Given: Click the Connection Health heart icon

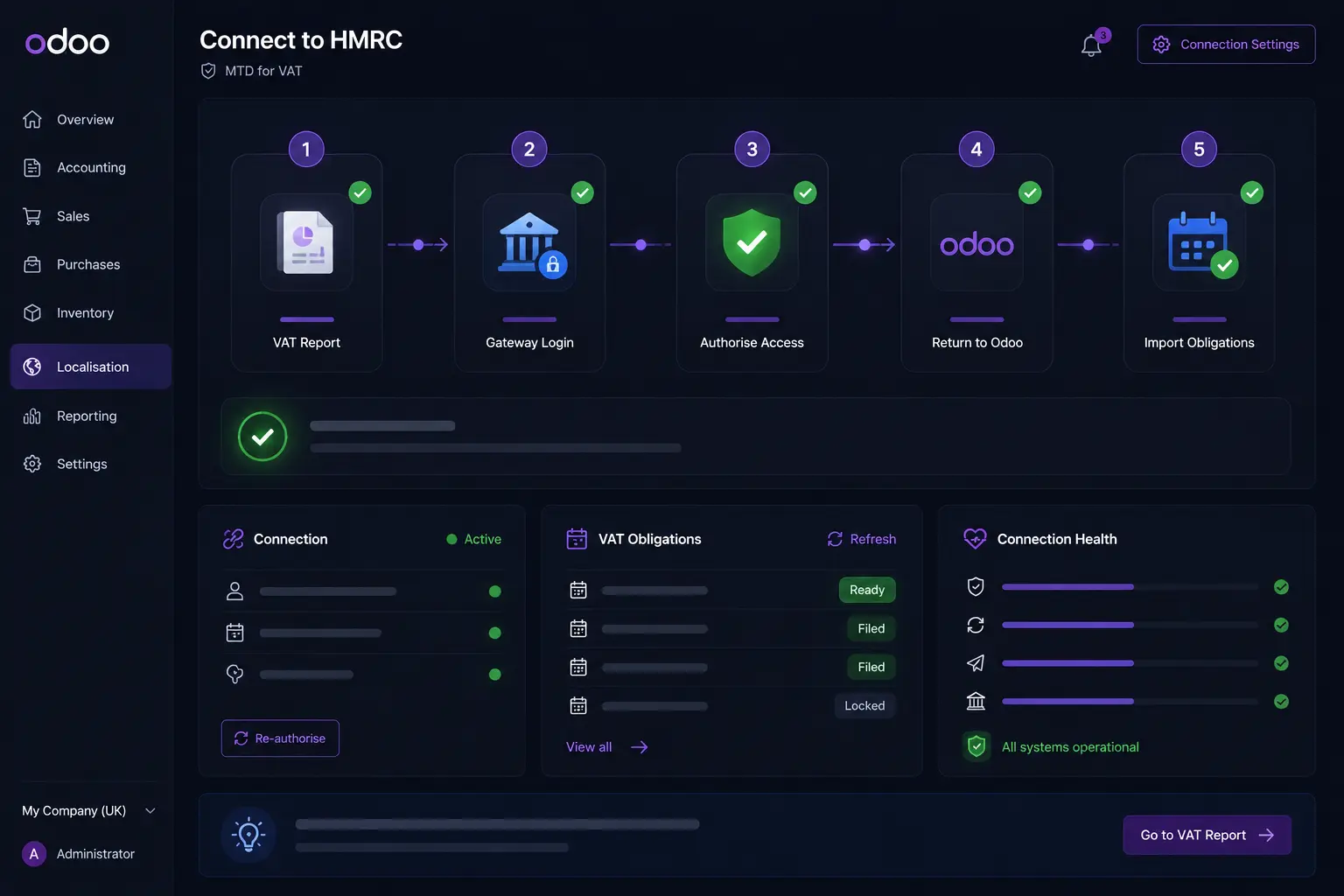Looking at the screenshot, I should tap(975, 539).
